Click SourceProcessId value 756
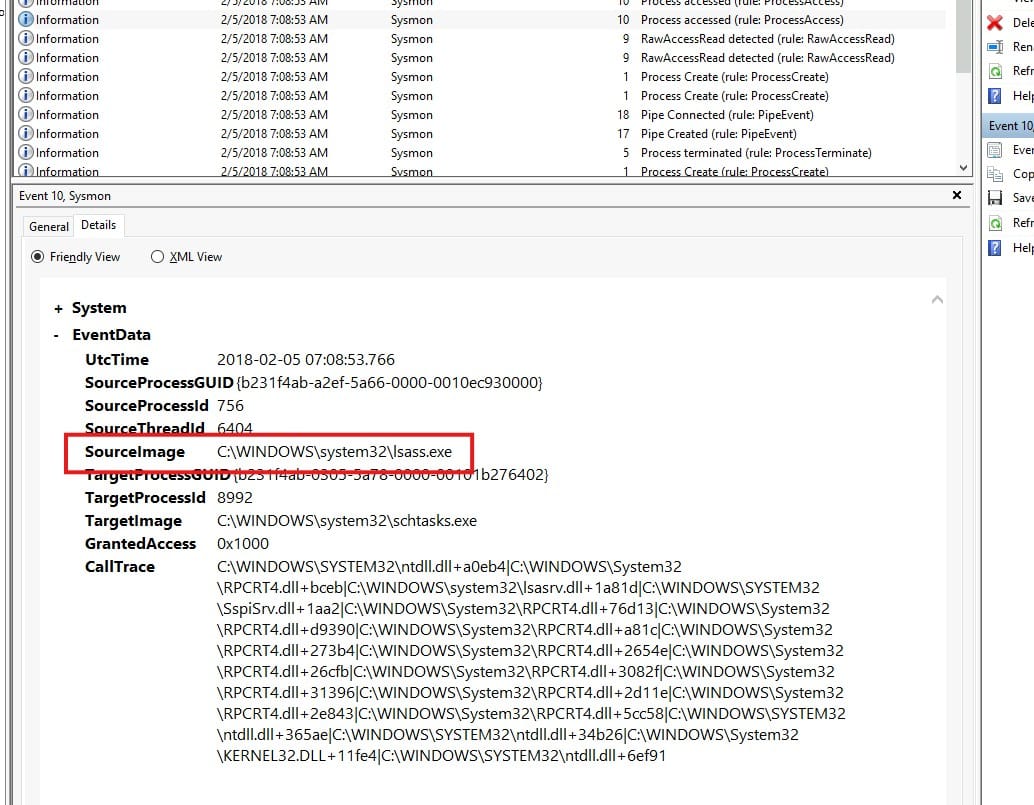Image resolution: width=1034 pixels, height=805 pixels. click(x=230, y=406)
